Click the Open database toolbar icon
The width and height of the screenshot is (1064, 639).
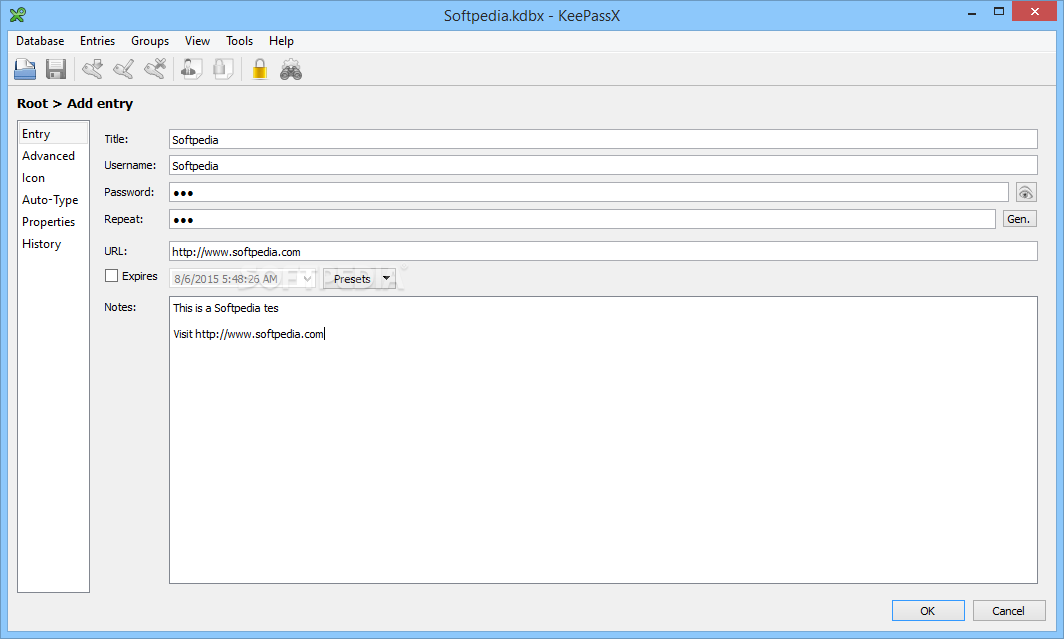[x=25, y=69]
